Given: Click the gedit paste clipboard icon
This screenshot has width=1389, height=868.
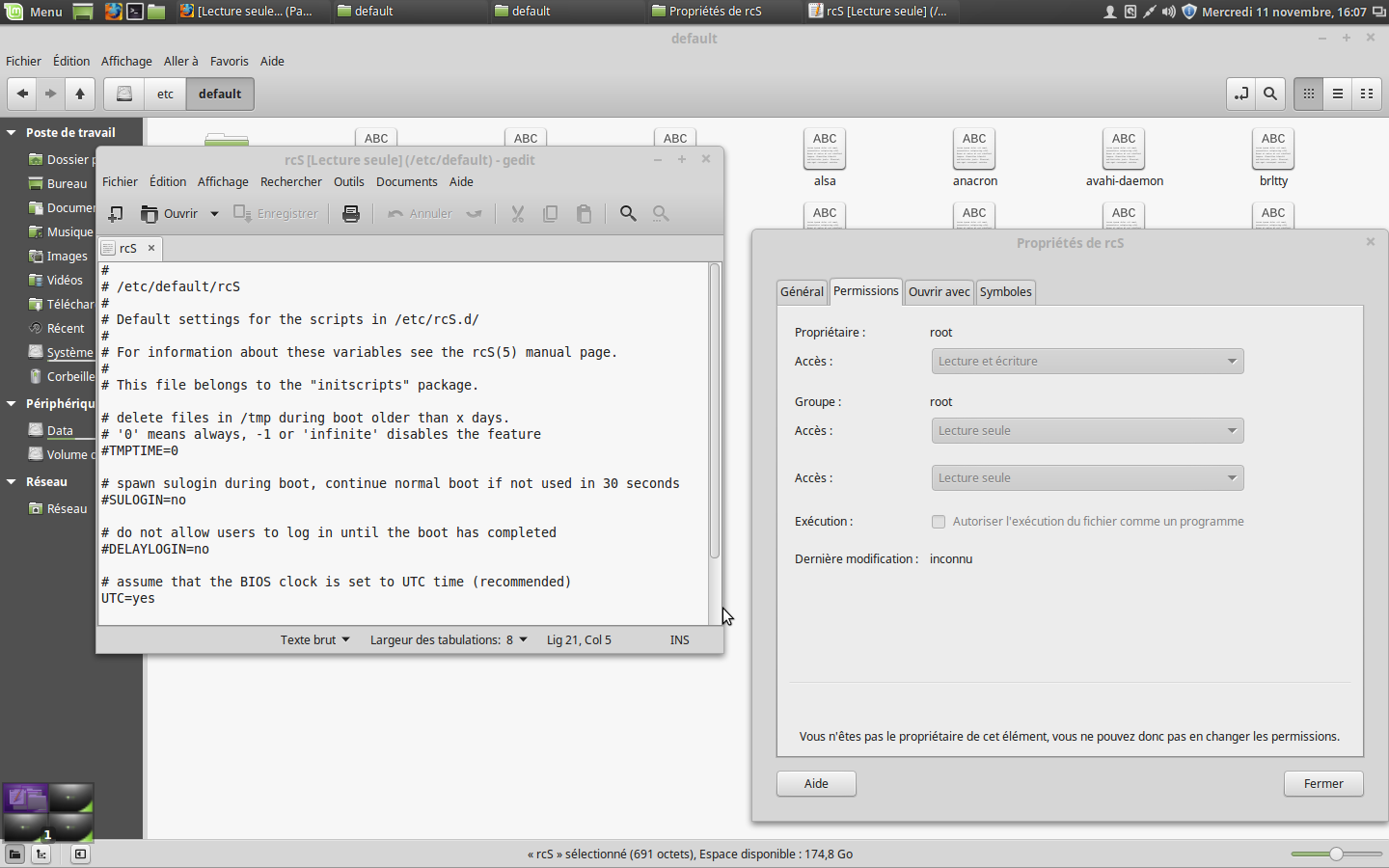Looking at the screenshot, I should [x=584, y=213].
